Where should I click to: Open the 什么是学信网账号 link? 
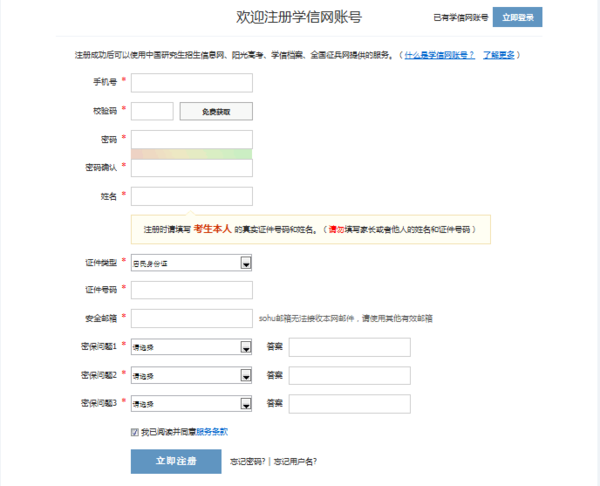tap(439, 54)
